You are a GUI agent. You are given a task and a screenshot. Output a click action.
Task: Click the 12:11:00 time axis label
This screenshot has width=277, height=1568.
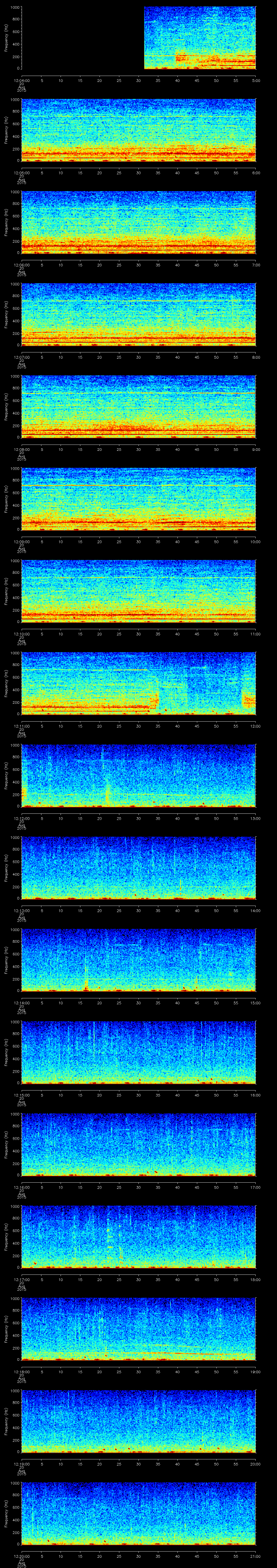(21, 726)
